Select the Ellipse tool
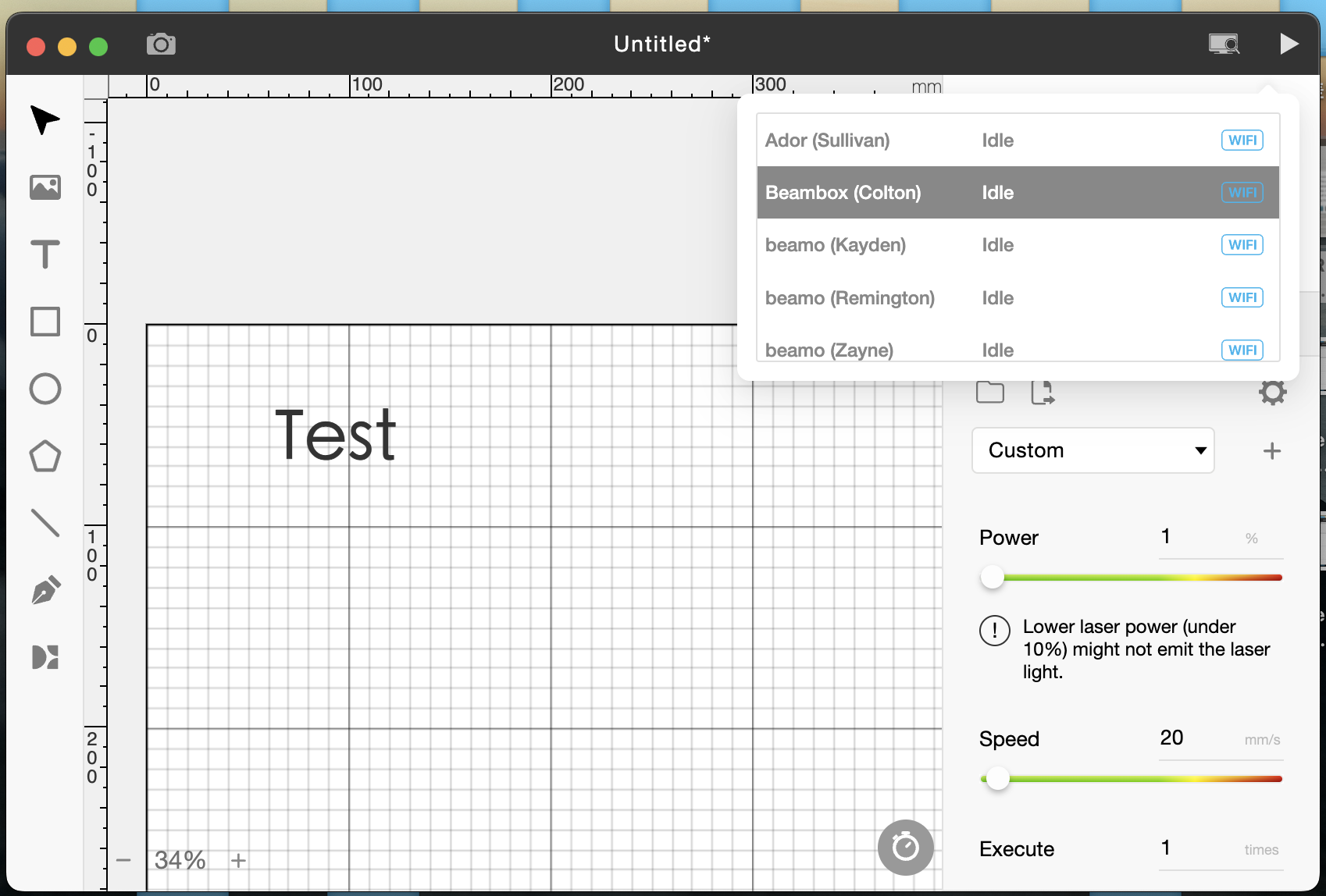Viewport: 1326px width, 896px height. coord(45,389)
